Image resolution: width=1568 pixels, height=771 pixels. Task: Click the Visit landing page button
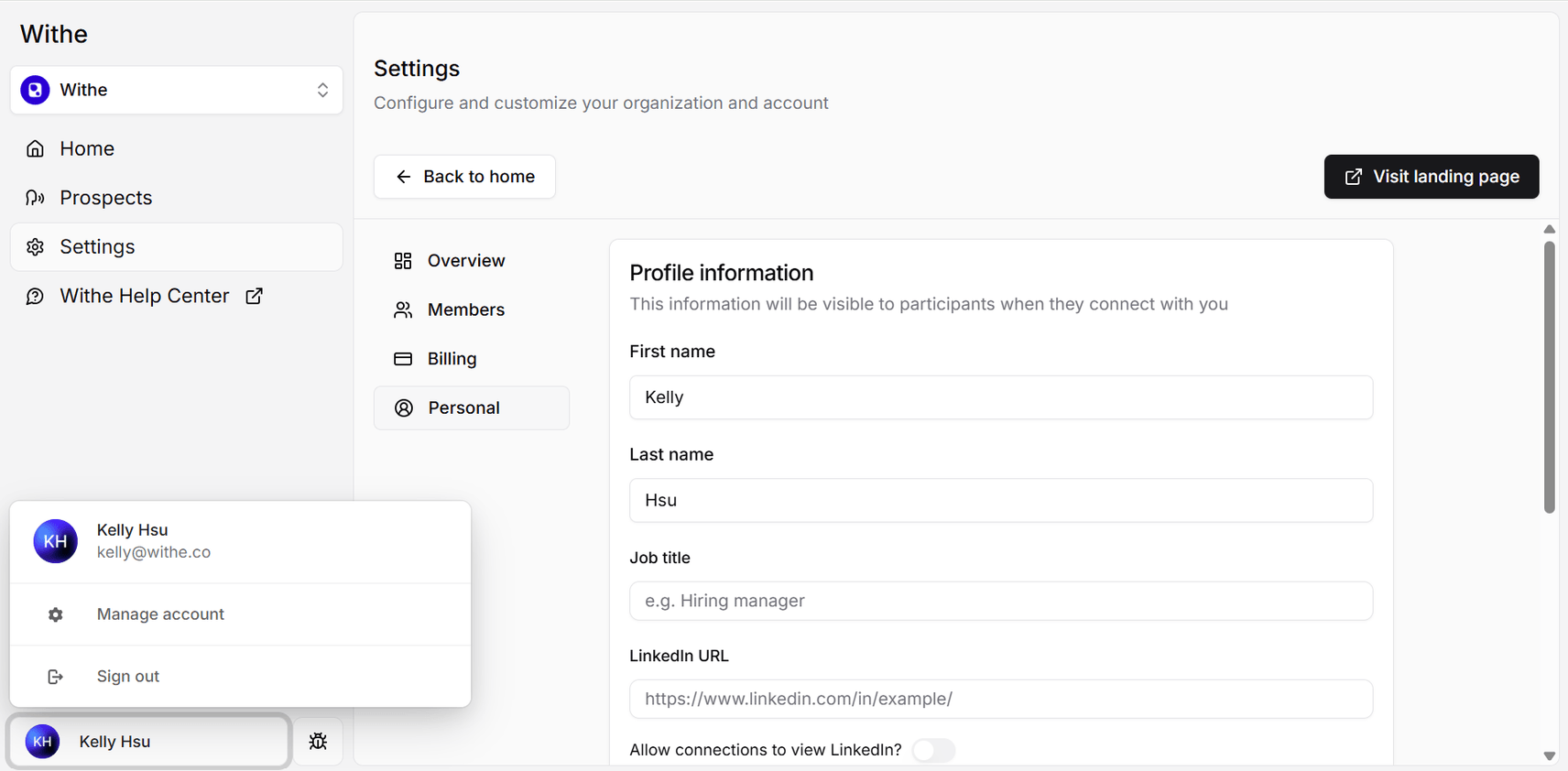tap(1432, 177)
